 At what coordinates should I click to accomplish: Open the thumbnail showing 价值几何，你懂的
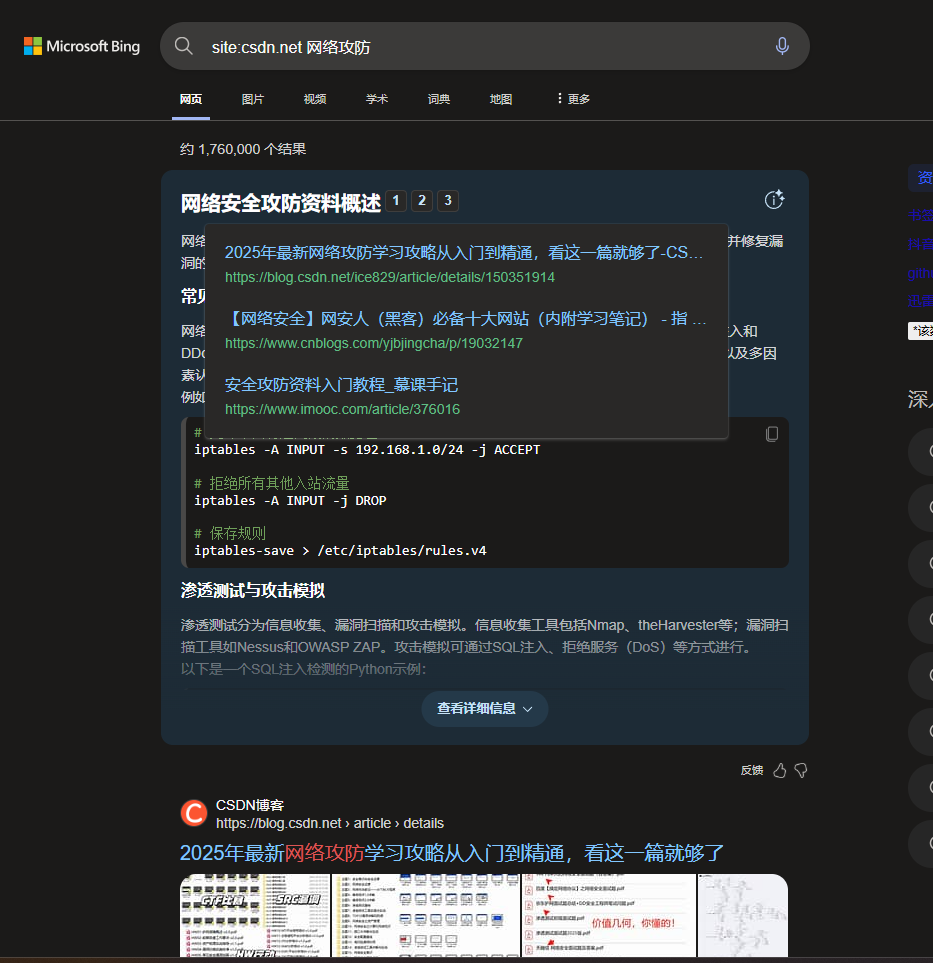[609, 915]
